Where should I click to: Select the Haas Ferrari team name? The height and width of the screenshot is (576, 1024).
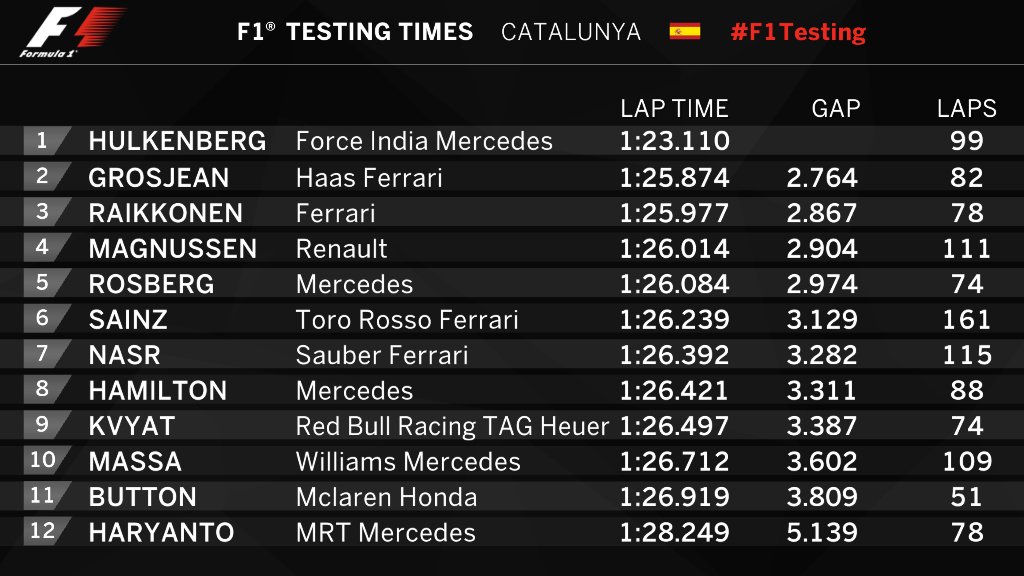click(369, 178)
